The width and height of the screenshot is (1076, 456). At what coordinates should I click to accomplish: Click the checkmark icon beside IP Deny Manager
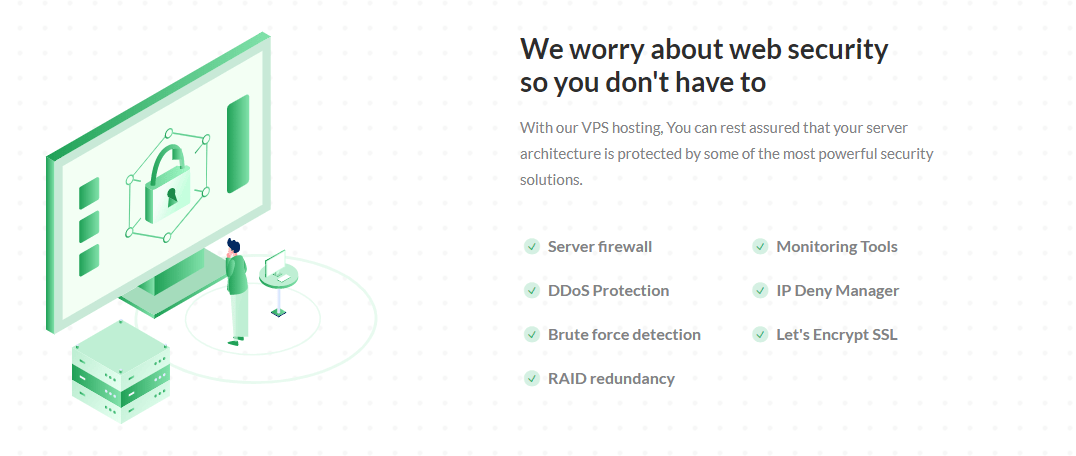pos(760,290)
